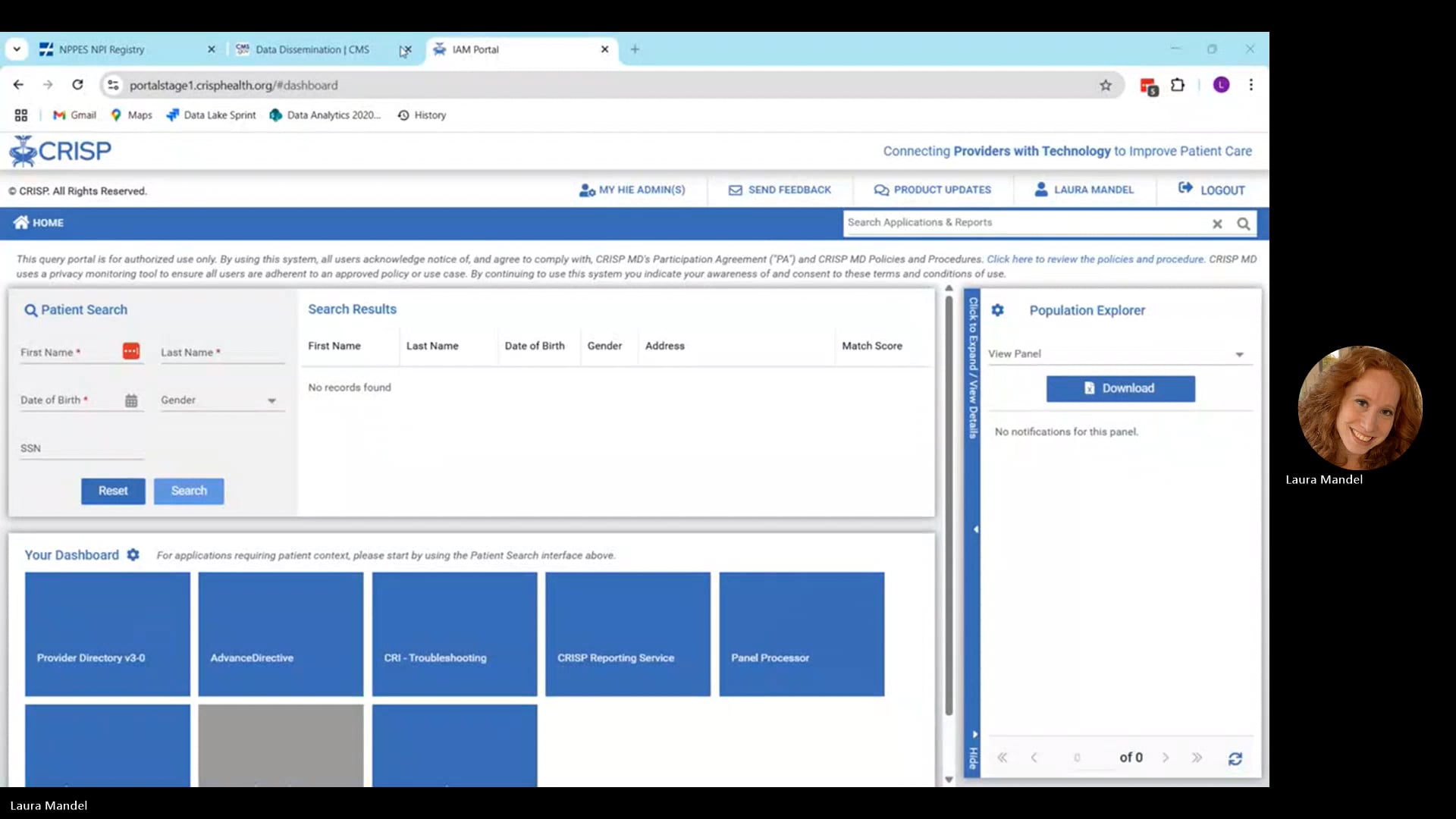Click the Download button in Population Explorer
1456x819 pixels.
point(1121,388)
